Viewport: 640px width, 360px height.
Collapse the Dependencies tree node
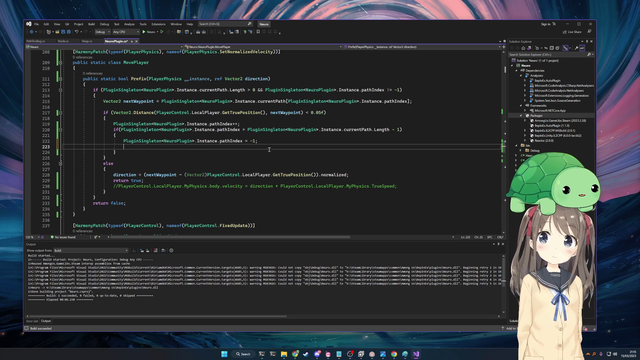pyautogui.click(x=517, y=71)
